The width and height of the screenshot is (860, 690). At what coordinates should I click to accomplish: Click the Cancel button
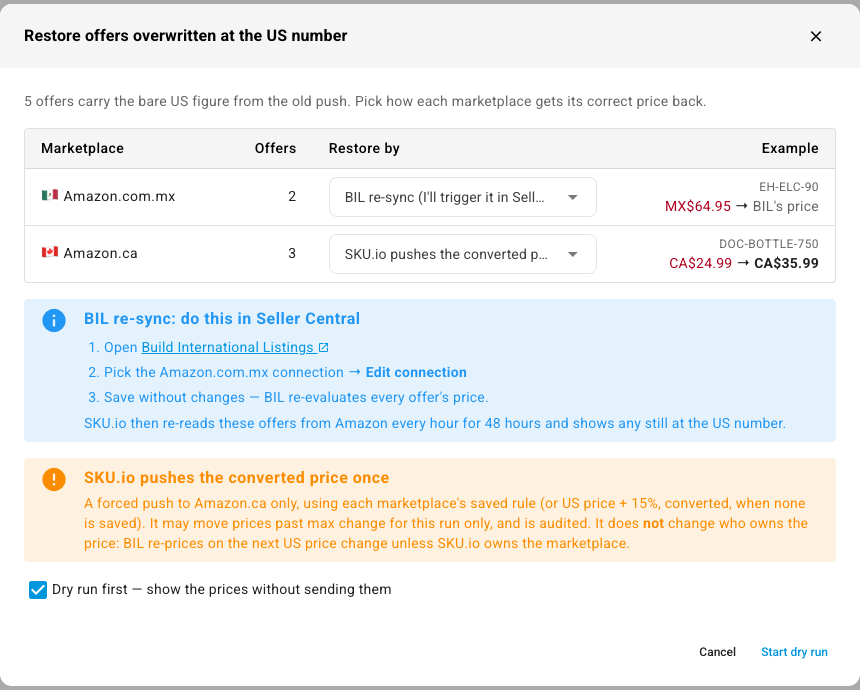point(717,652)
